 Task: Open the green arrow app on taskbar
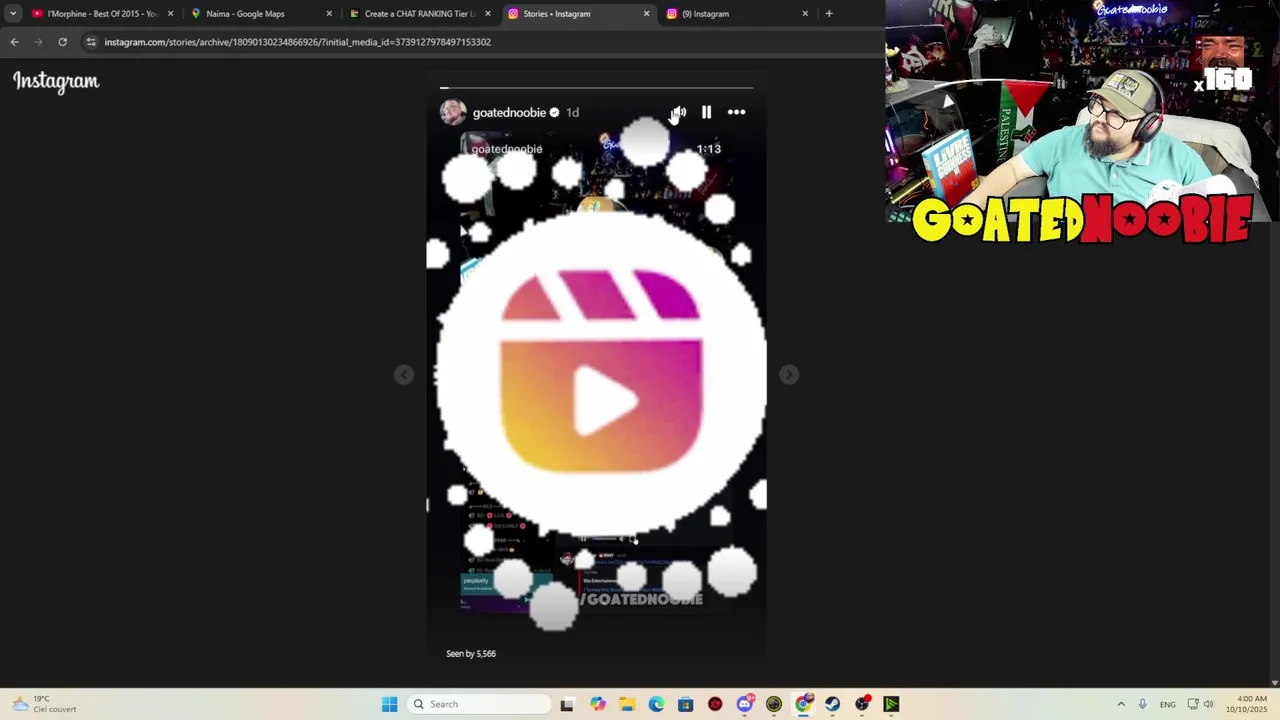pyautogui.click(x=891, y=704)
